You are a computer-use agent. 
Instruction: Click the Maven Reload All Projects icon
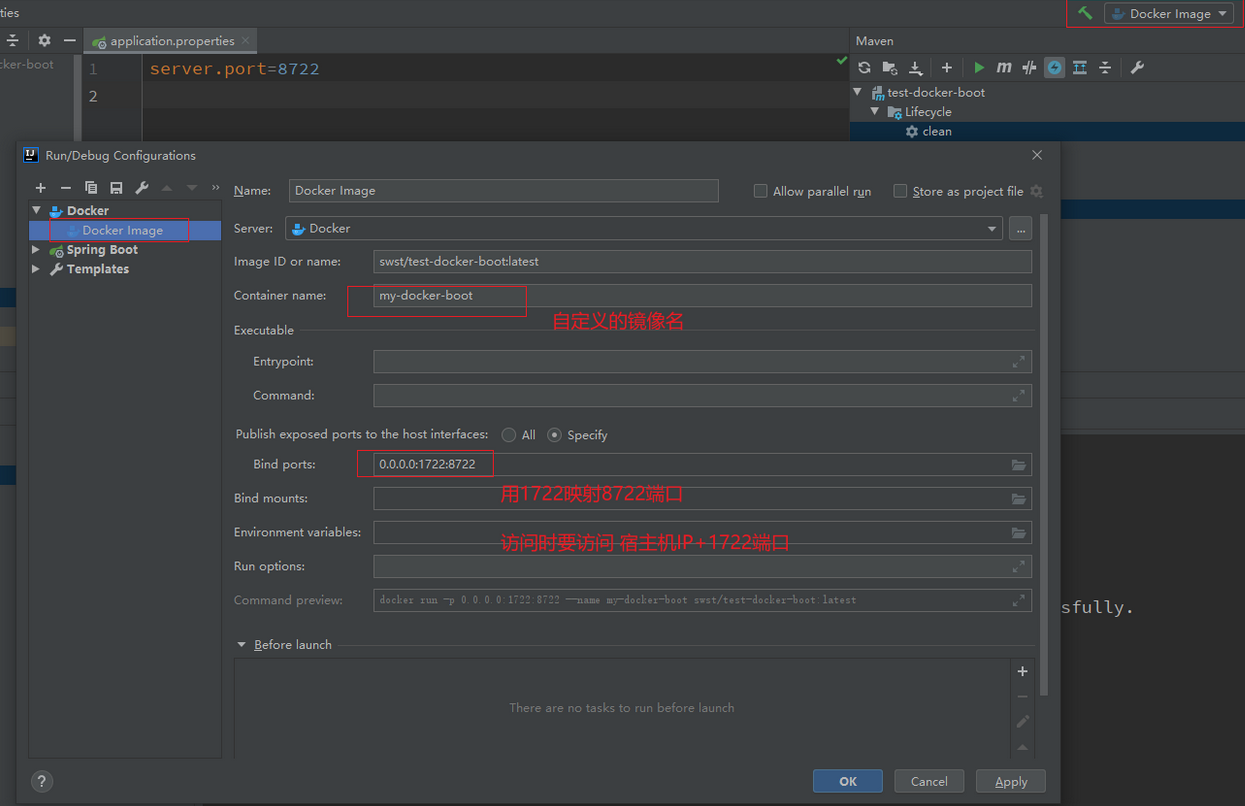point(865,67)
